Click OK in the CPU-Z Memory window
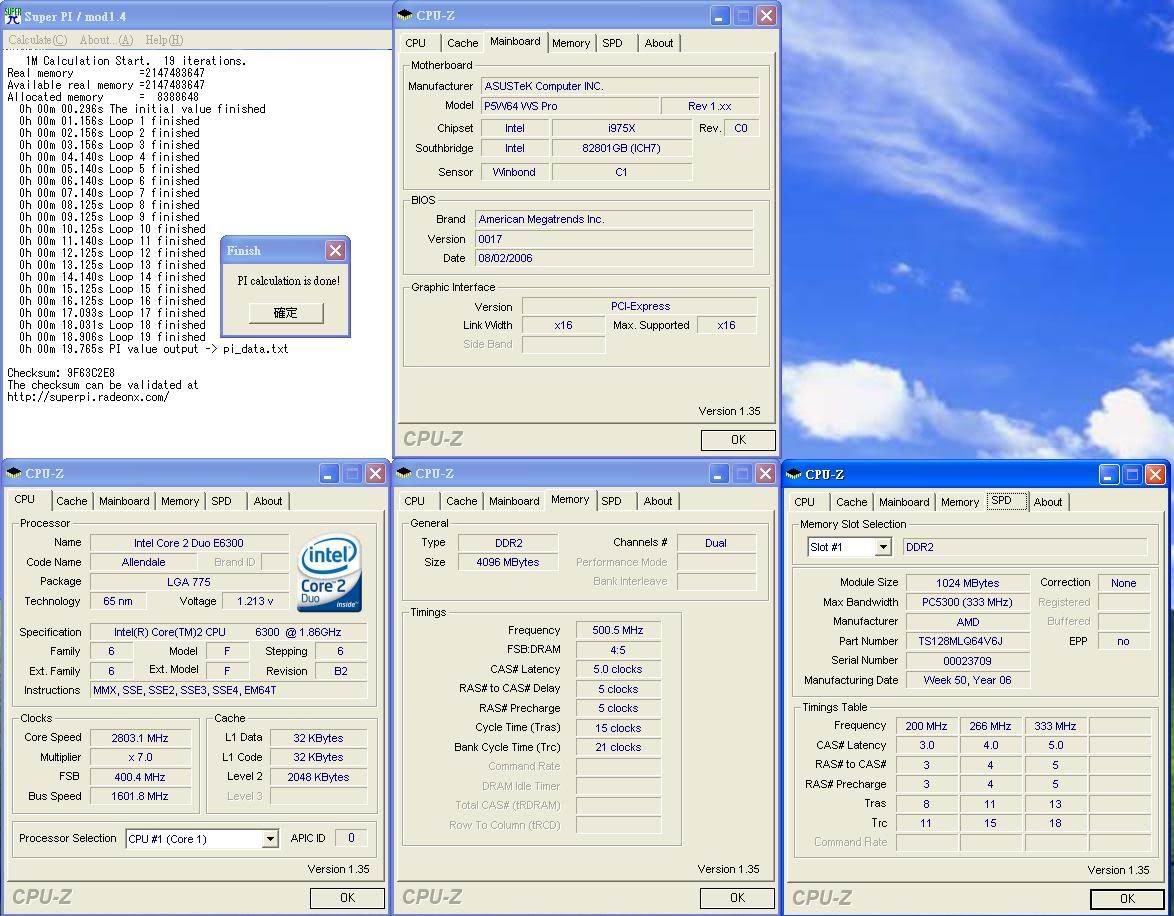Image resolution: width=1174 pixels, height=916 pixels. tap(737, 897)
